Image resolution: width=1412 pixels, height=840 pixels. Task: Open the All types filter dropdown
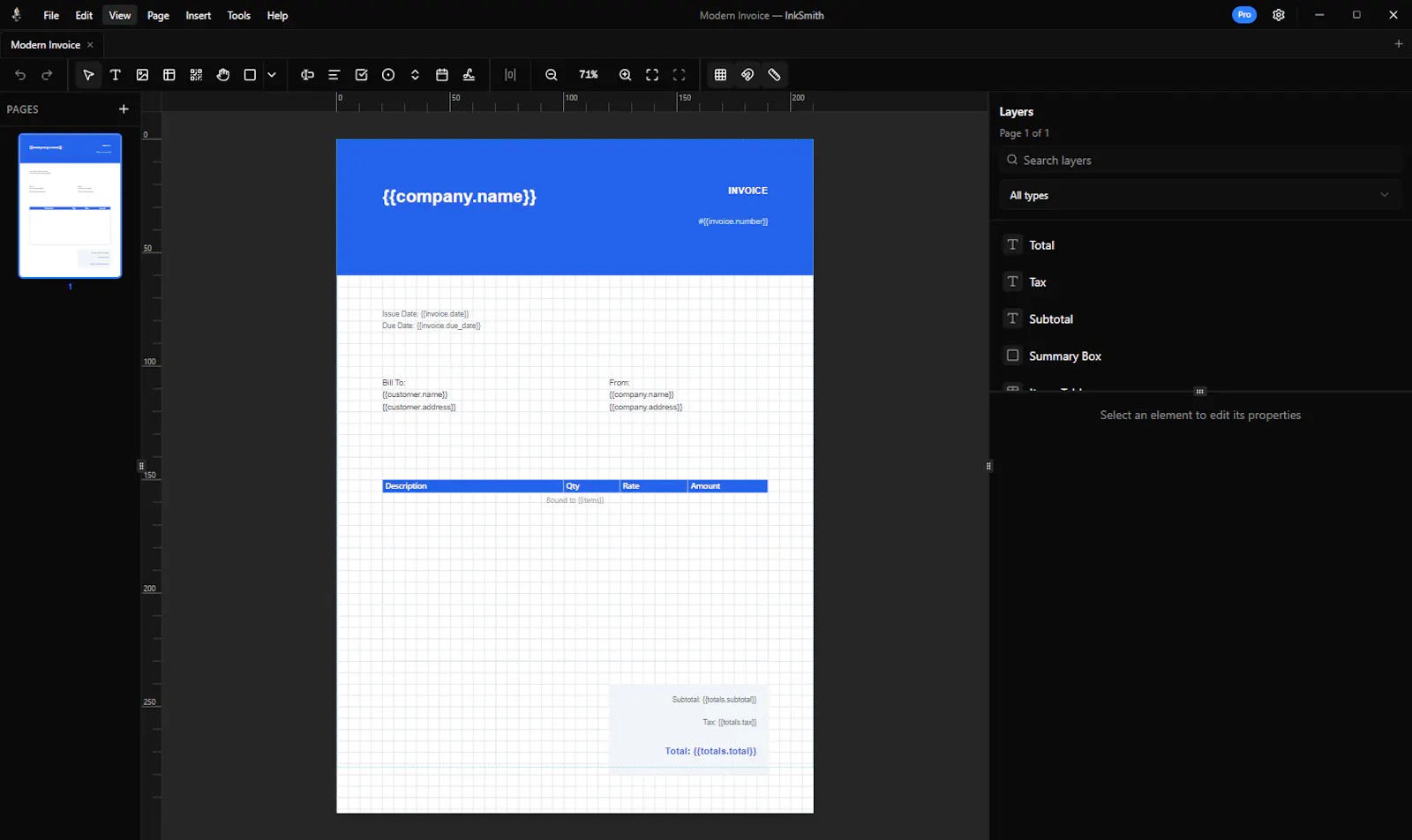[x=1200, y=195]
